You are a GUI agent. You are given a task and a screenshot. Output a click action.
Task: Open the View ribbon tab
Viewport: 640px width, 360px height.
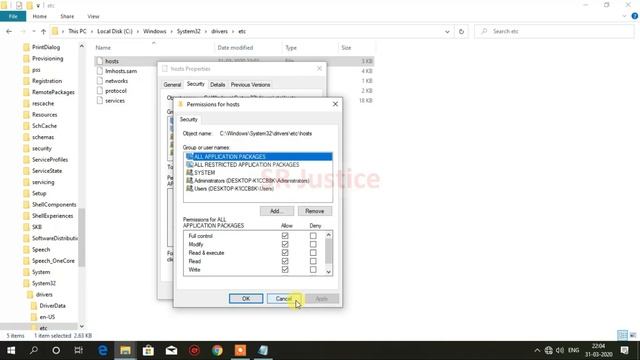(93, 16)
